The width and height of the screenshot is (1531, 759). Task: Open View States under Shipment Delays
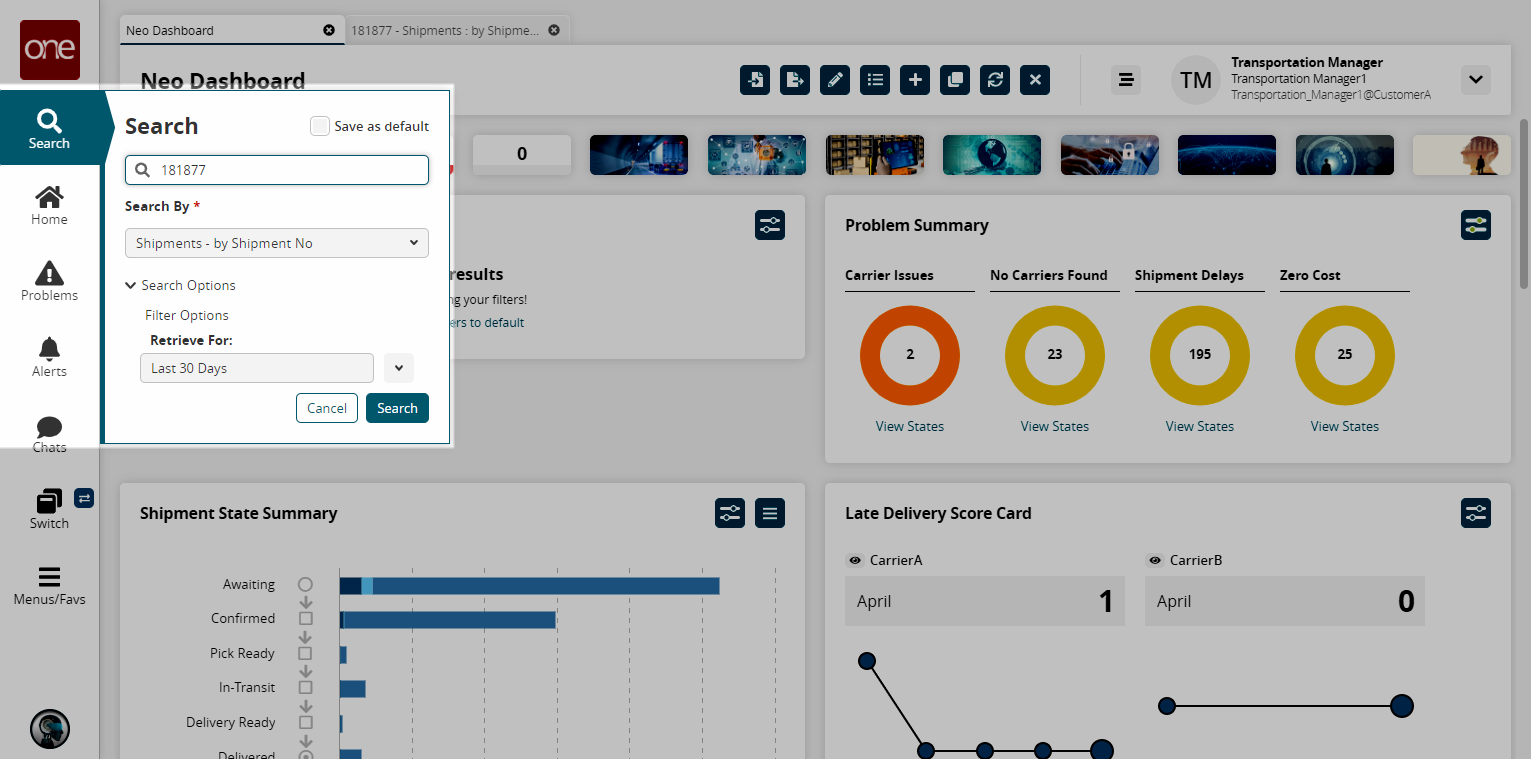[1200, 426]
